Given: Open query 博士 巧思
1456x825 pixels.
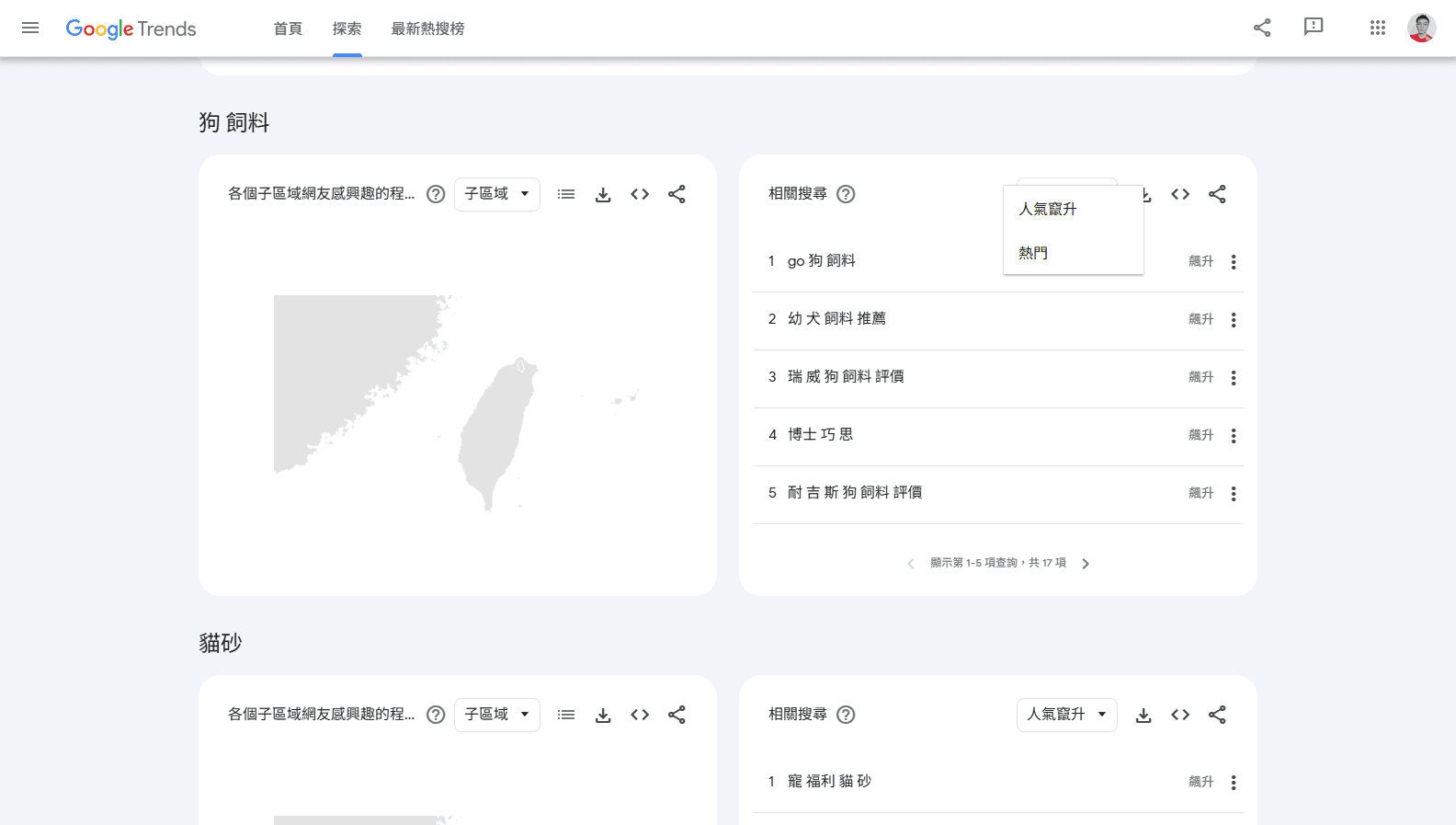Looking at the screenshot, I should (820, 435).
